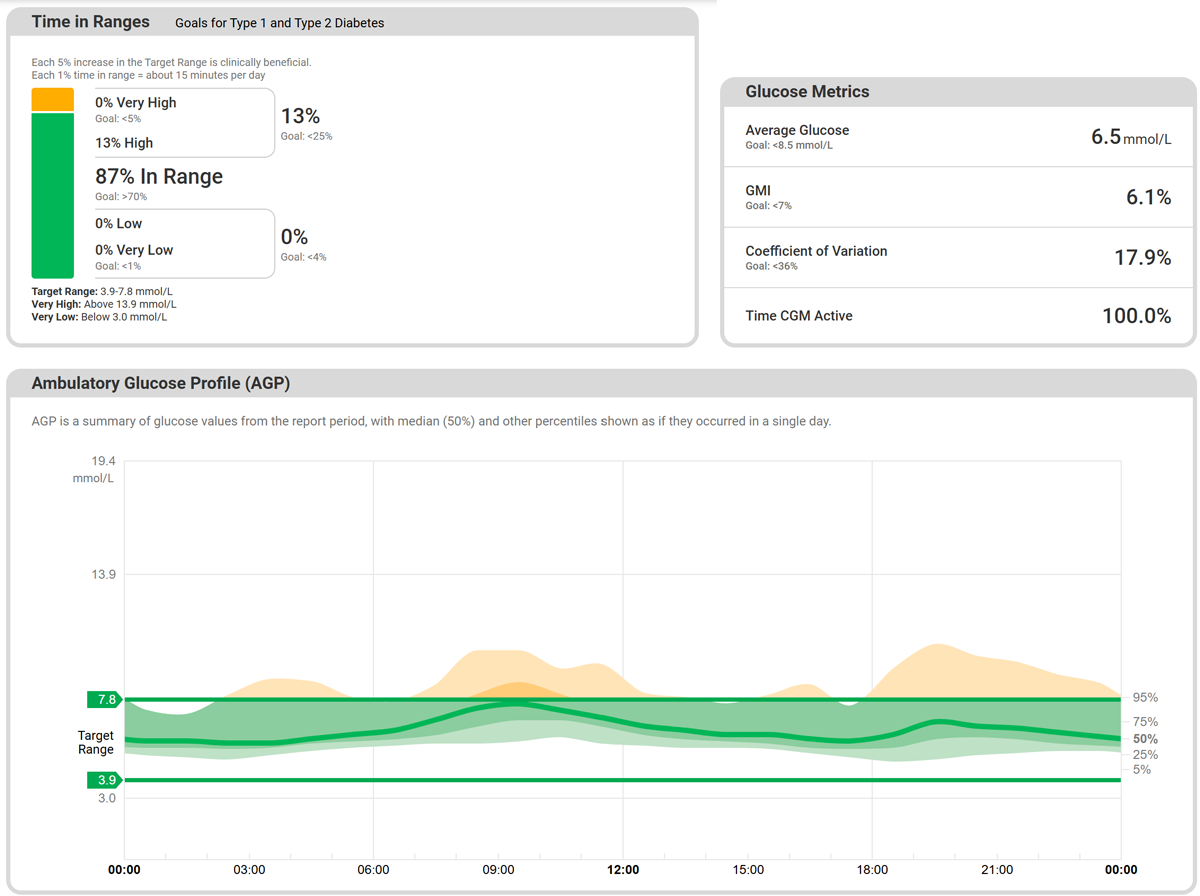Click the combined 13% high total

pyautogui.click(x=300, y=116)
